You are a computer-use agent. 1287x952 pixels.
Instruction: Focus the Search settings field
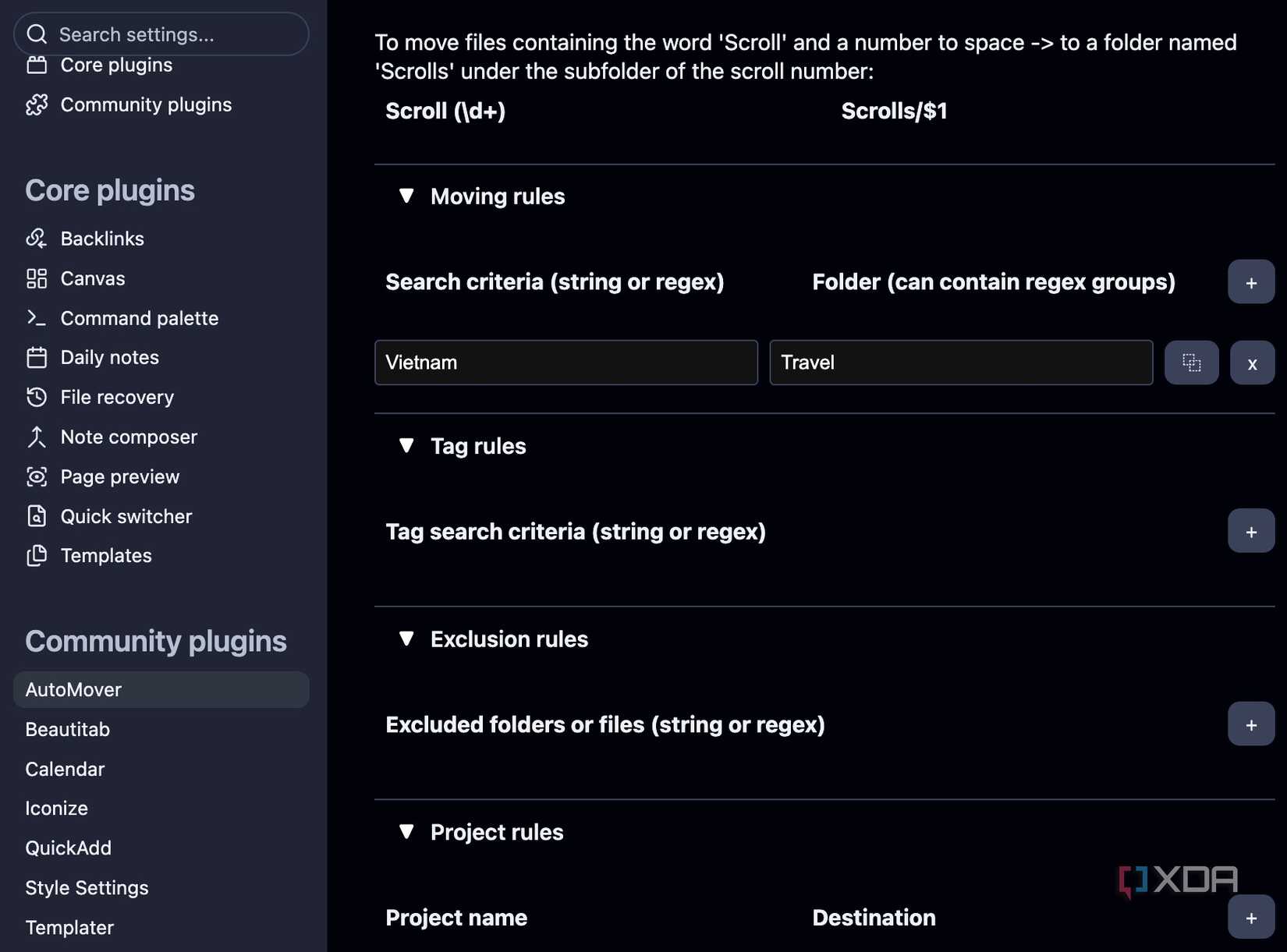click(161, 34)
